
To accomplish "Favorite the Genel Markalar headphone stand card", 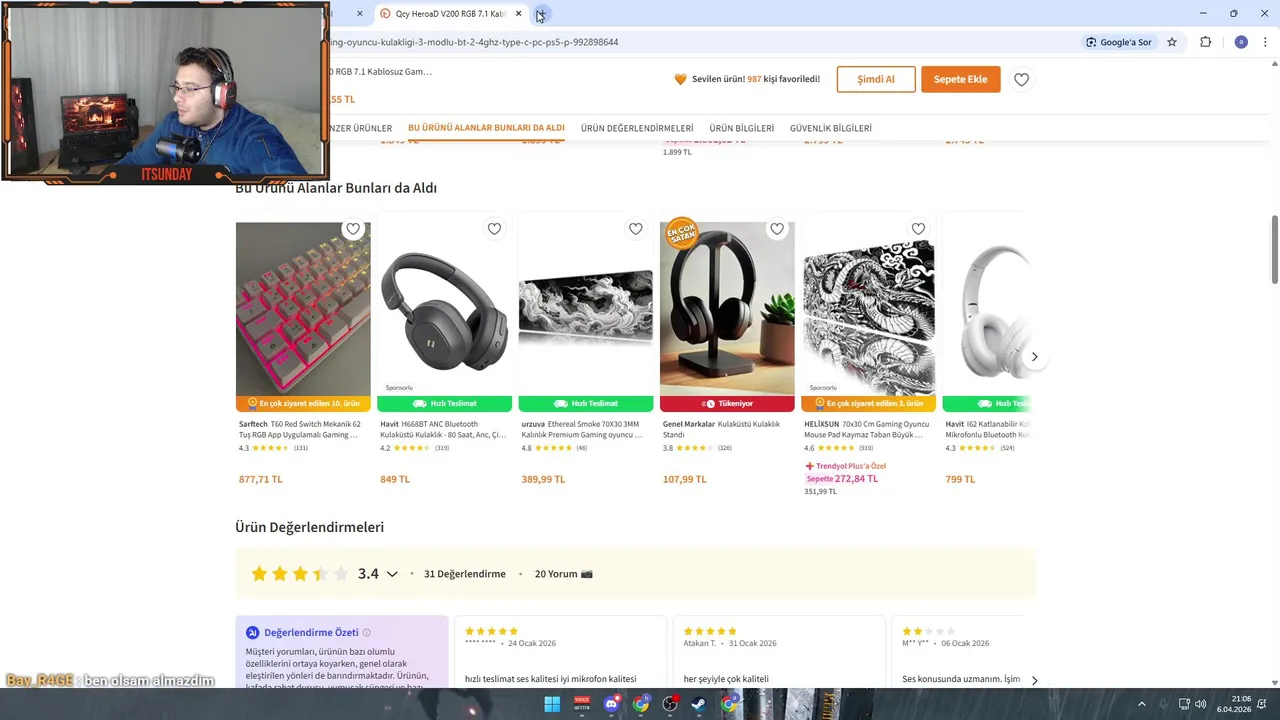I will [777, 229].
